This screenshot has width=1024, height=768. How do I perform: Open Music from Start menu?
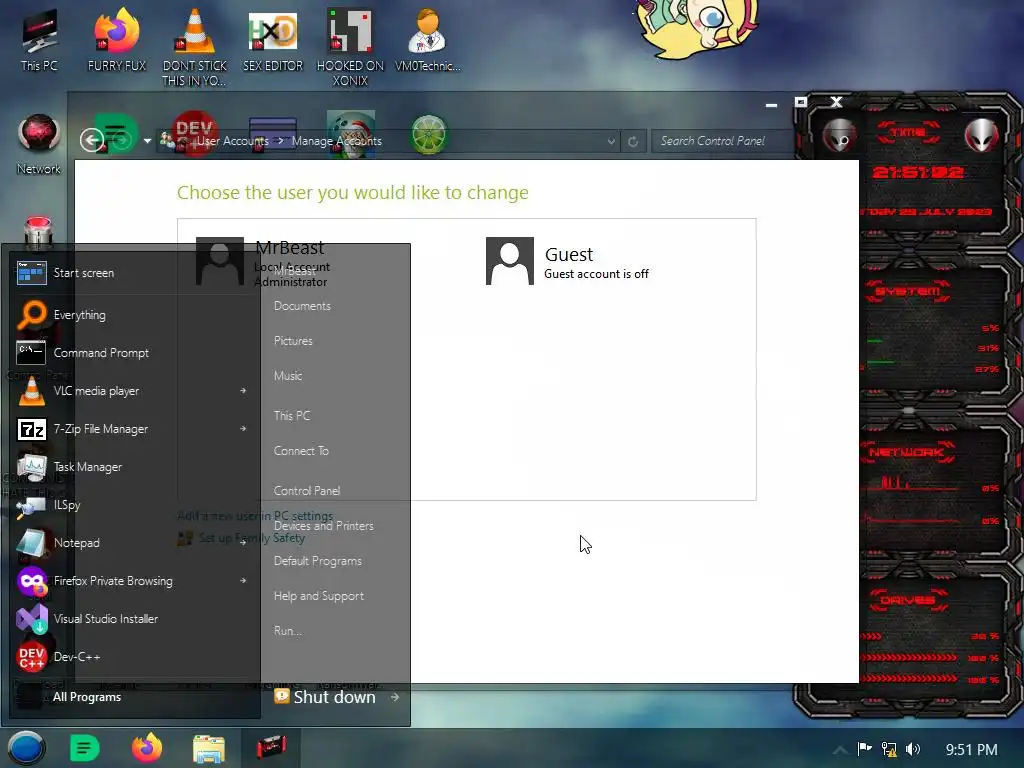click(288, 376)
